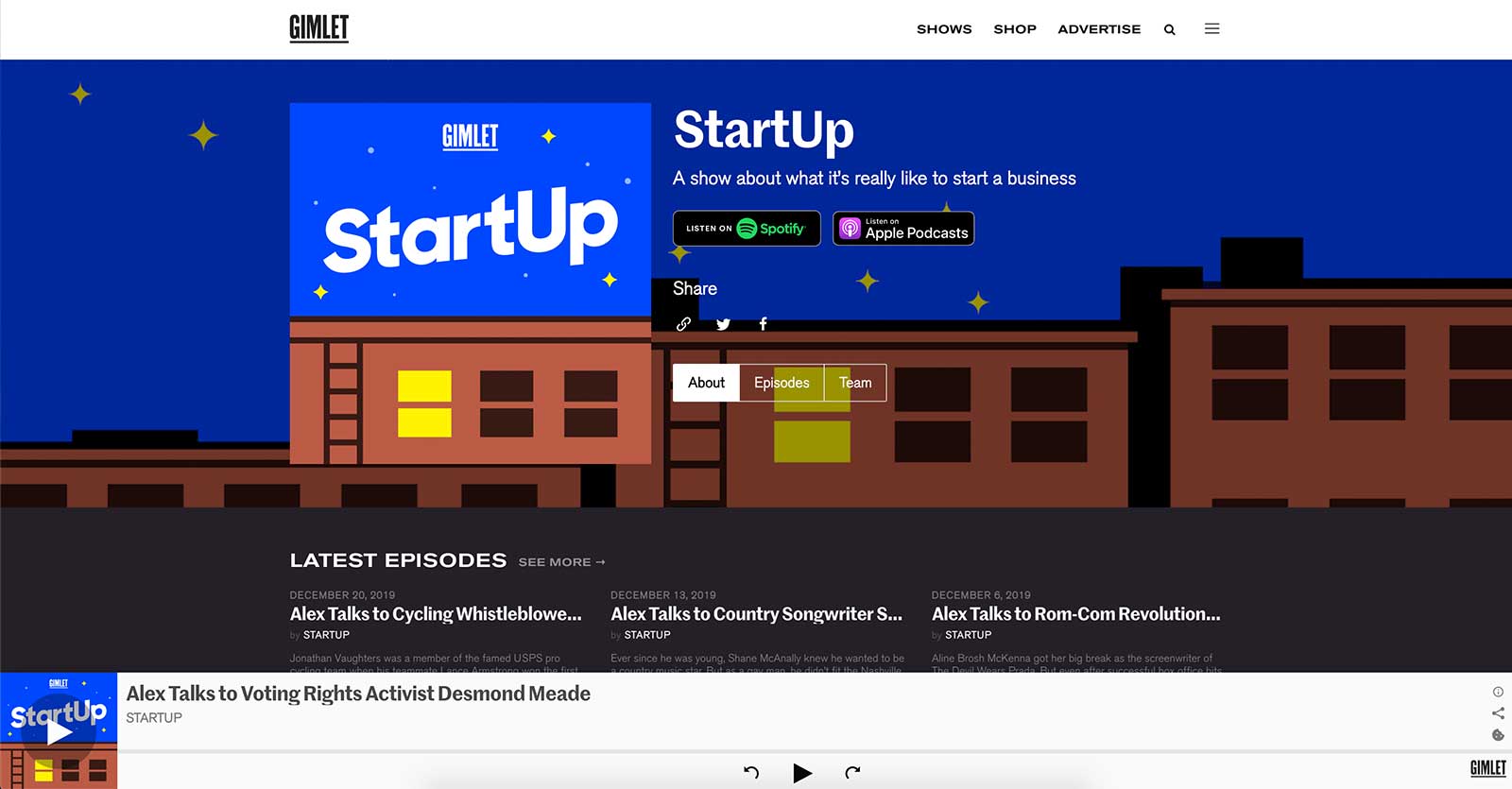Rewind using the skip back arrow

751,772
